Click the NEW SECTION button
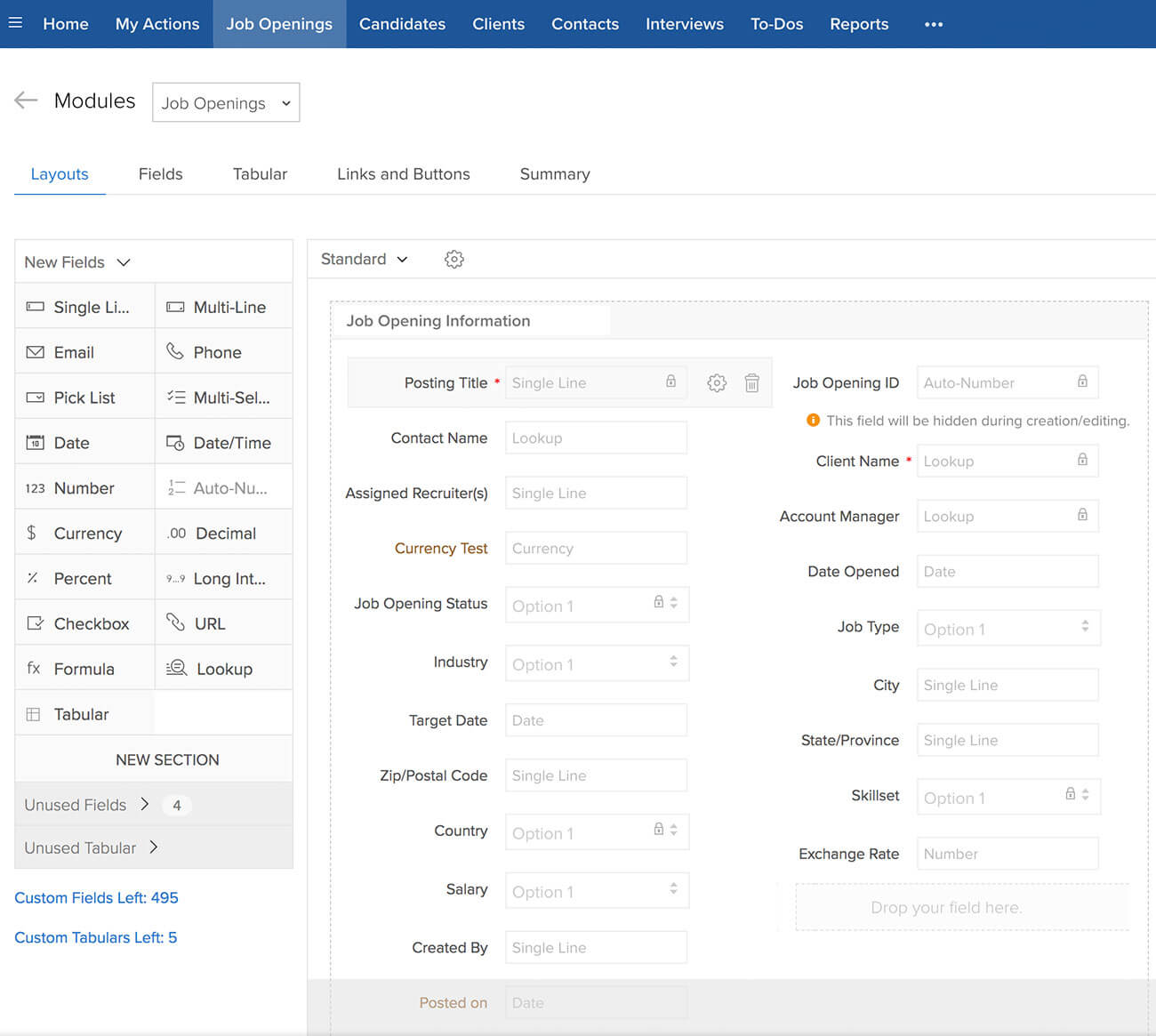 (167, 759)
